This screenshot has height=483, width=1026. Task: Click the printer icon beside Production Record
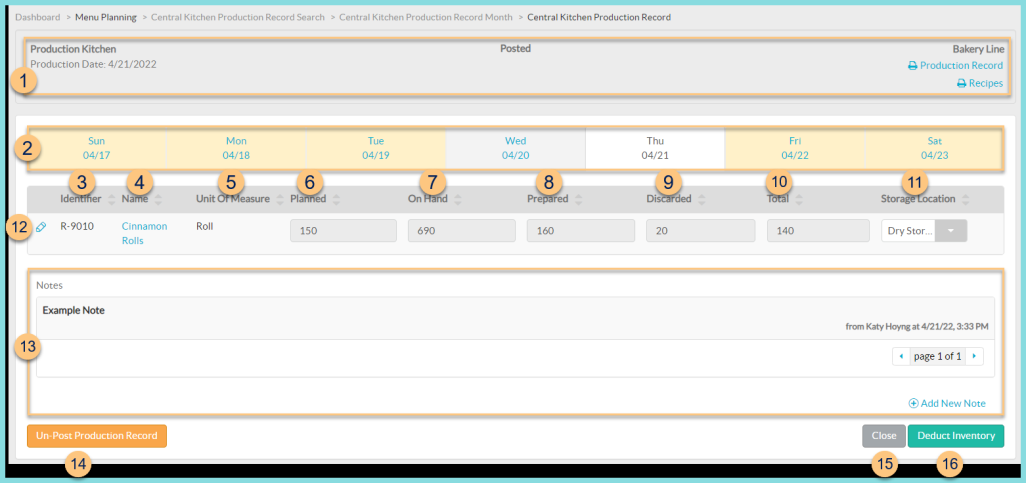tap(912, 66)
